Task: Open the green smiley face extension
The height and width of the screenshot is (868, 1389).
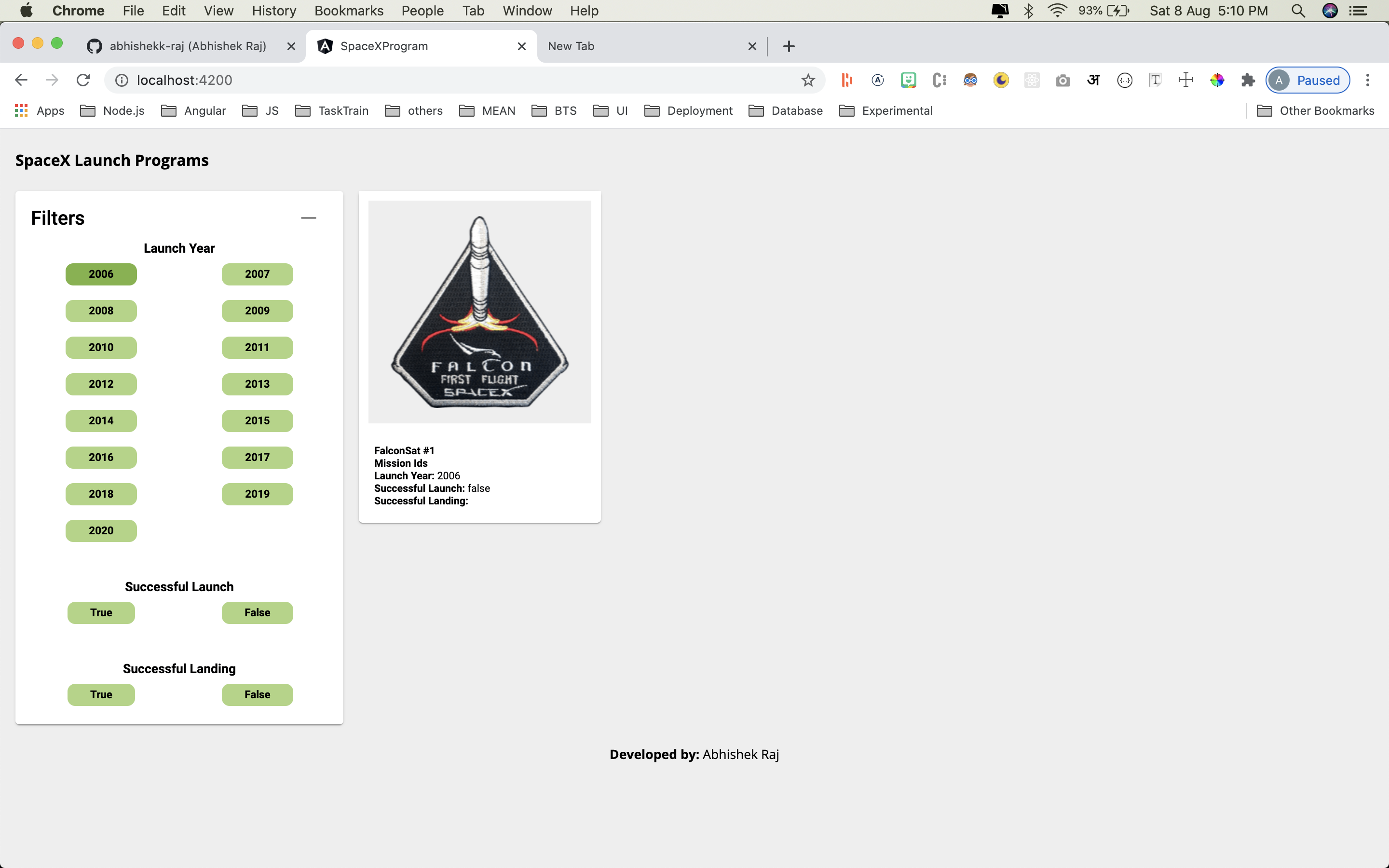Action: pyautogui.click(x=909, y=81)
